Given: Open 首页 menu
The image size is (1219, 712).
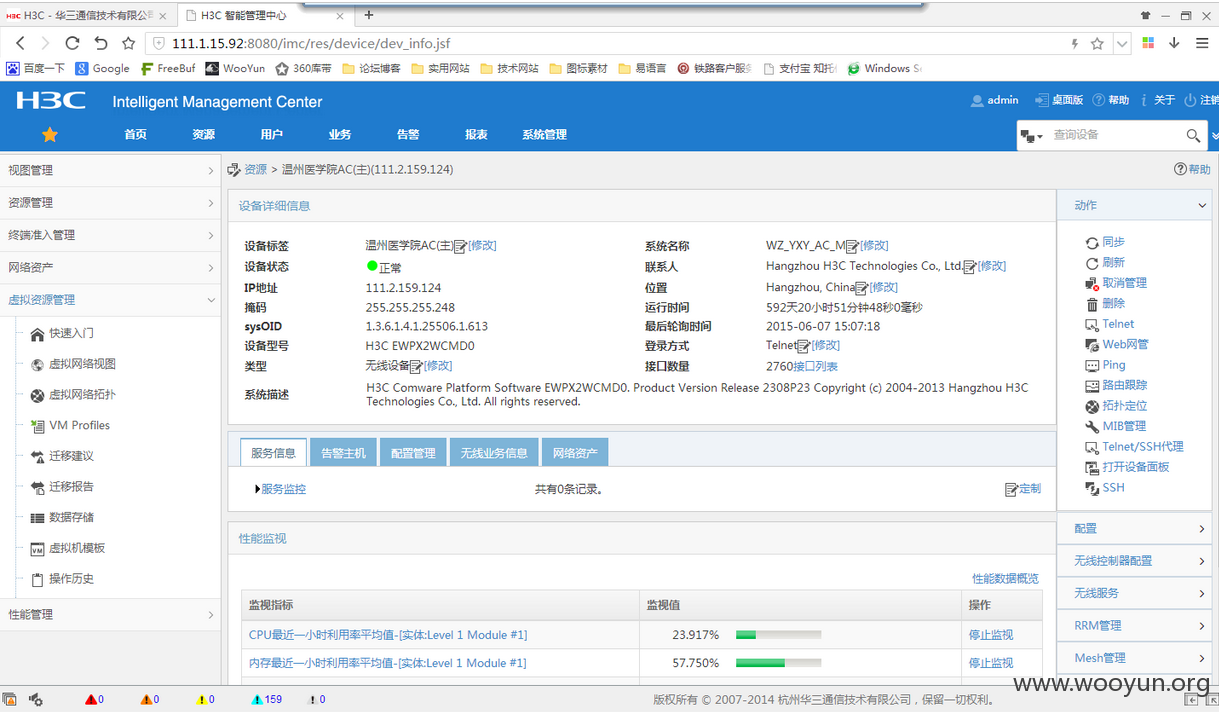Looking at the screenshot, I should [135, 134].
